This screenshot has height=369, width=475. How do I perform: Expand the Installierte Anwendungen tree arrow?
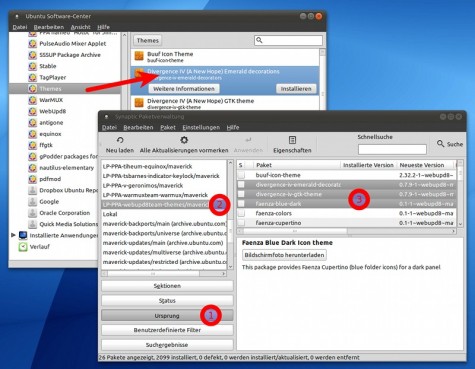coord(13,235)
